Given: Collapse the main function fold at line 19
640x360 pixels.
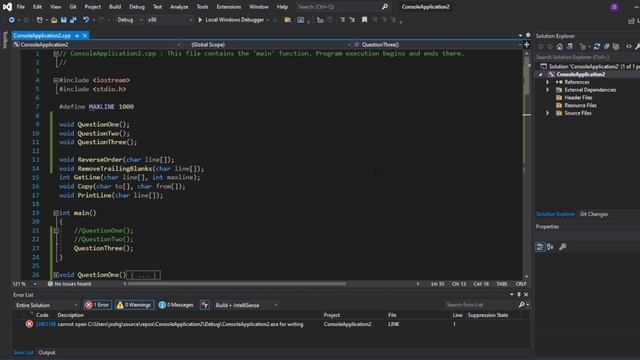Looking at the screenshot, I should tap(56, 213).
